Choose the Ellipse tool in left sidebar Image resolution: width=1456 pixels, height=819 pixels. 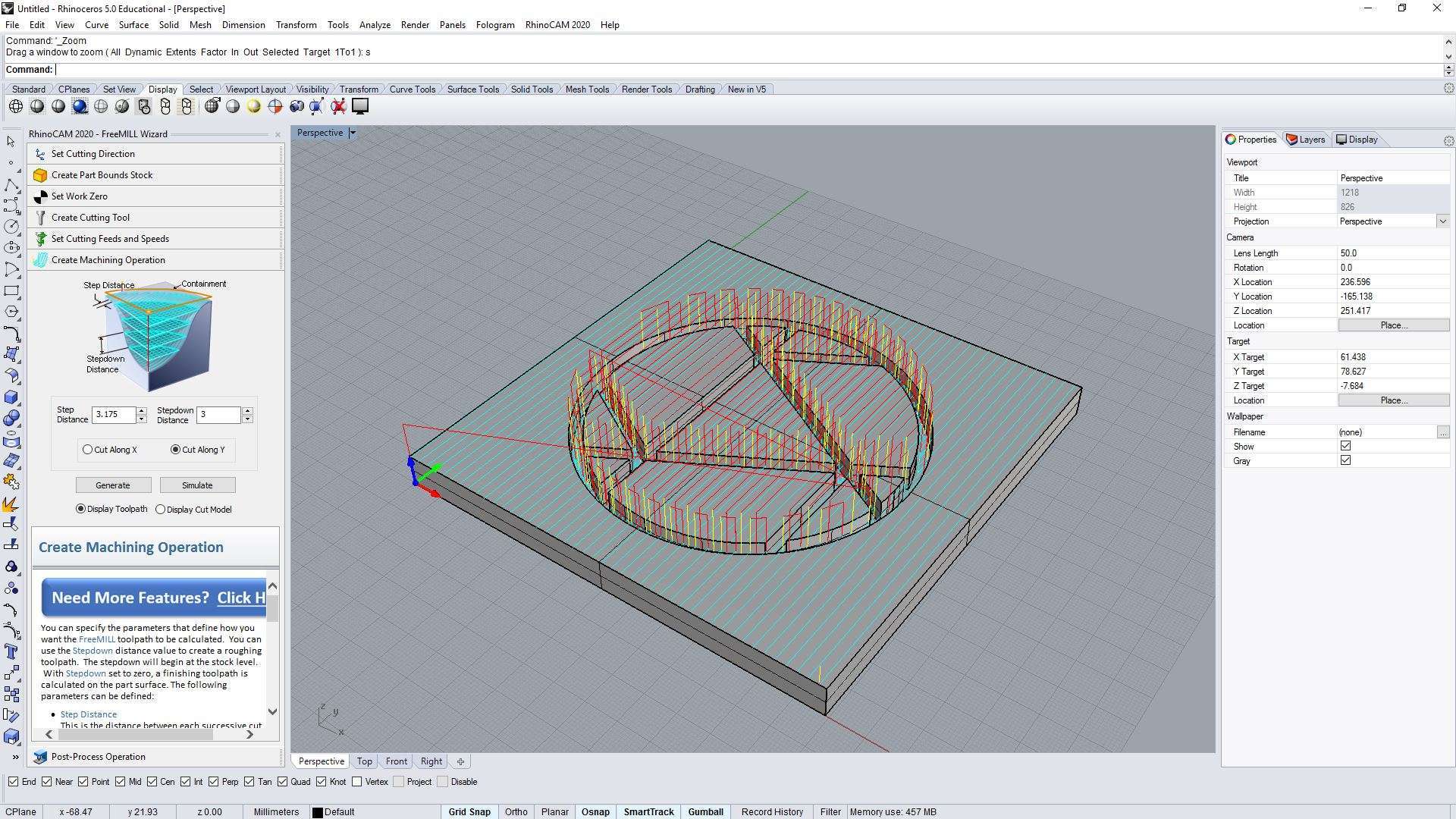(x=11, y=248)
